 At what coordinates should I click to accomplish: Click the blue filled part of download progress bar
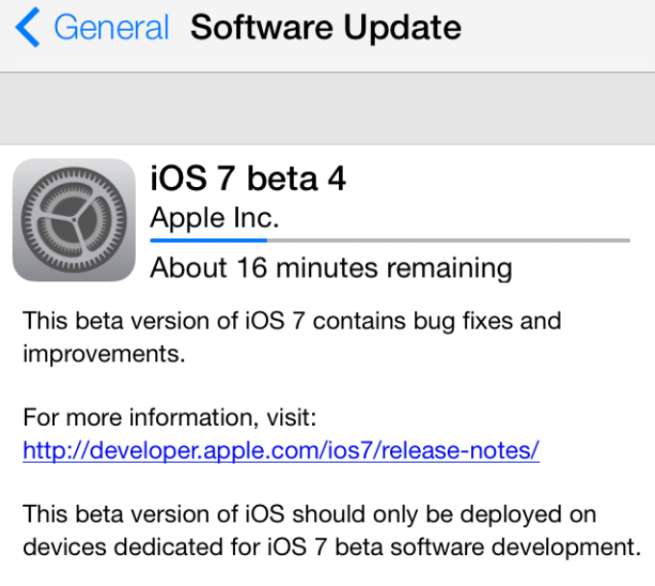(x=208, y=240)
